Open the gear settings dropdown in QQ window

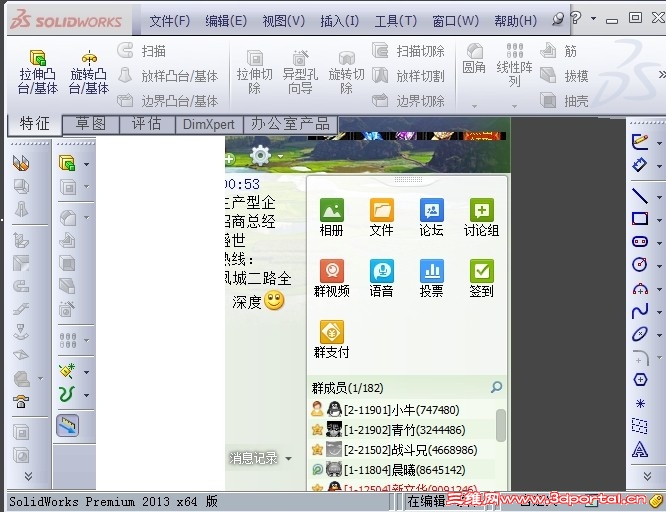pyautogui.click(x=281, y=156)
